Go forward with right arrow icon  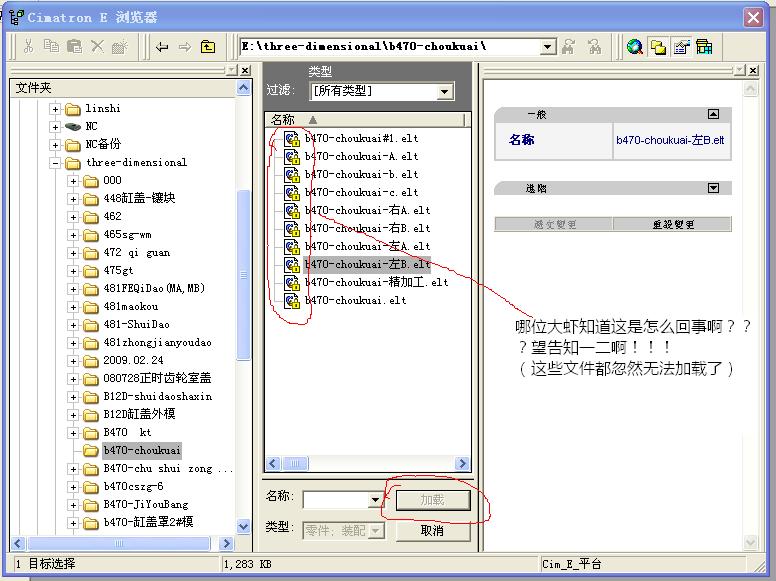click(185, 47)
